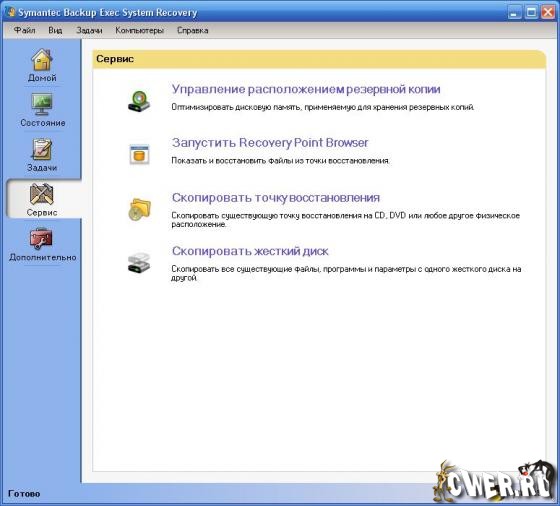This screenshot has height=506, width=560.
Task: Click the backup location disk icon
Action: pyautogui.click(x=139, y=101)
